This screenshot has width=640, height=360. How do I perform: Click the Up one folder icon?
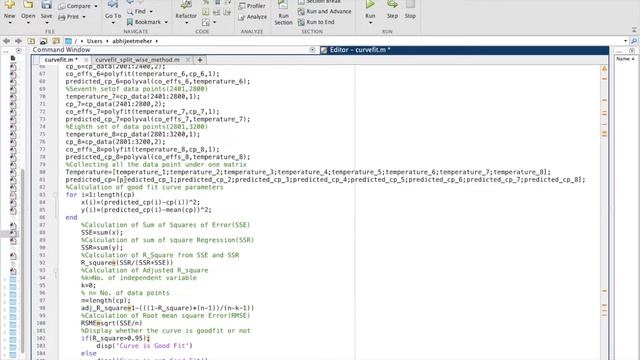31,41
